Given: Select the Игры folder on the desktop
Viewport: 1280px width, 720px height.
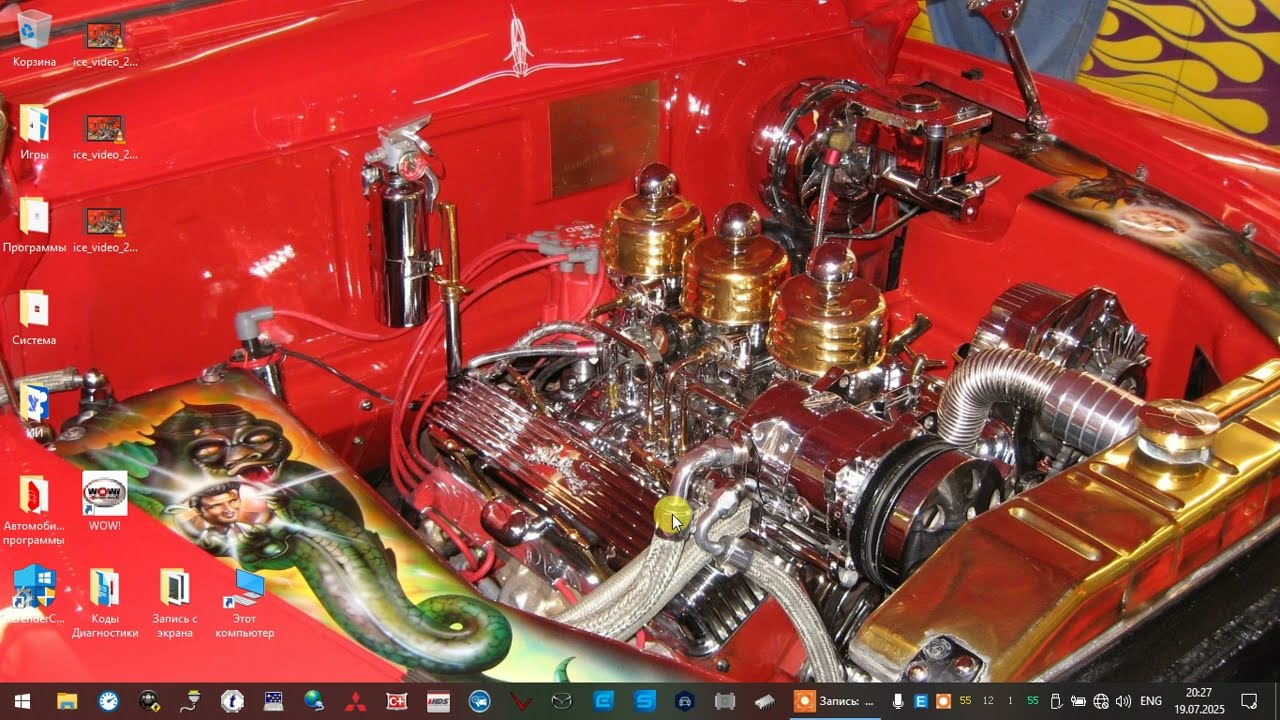Looking at the screenshot, I should tap(34, 132).
